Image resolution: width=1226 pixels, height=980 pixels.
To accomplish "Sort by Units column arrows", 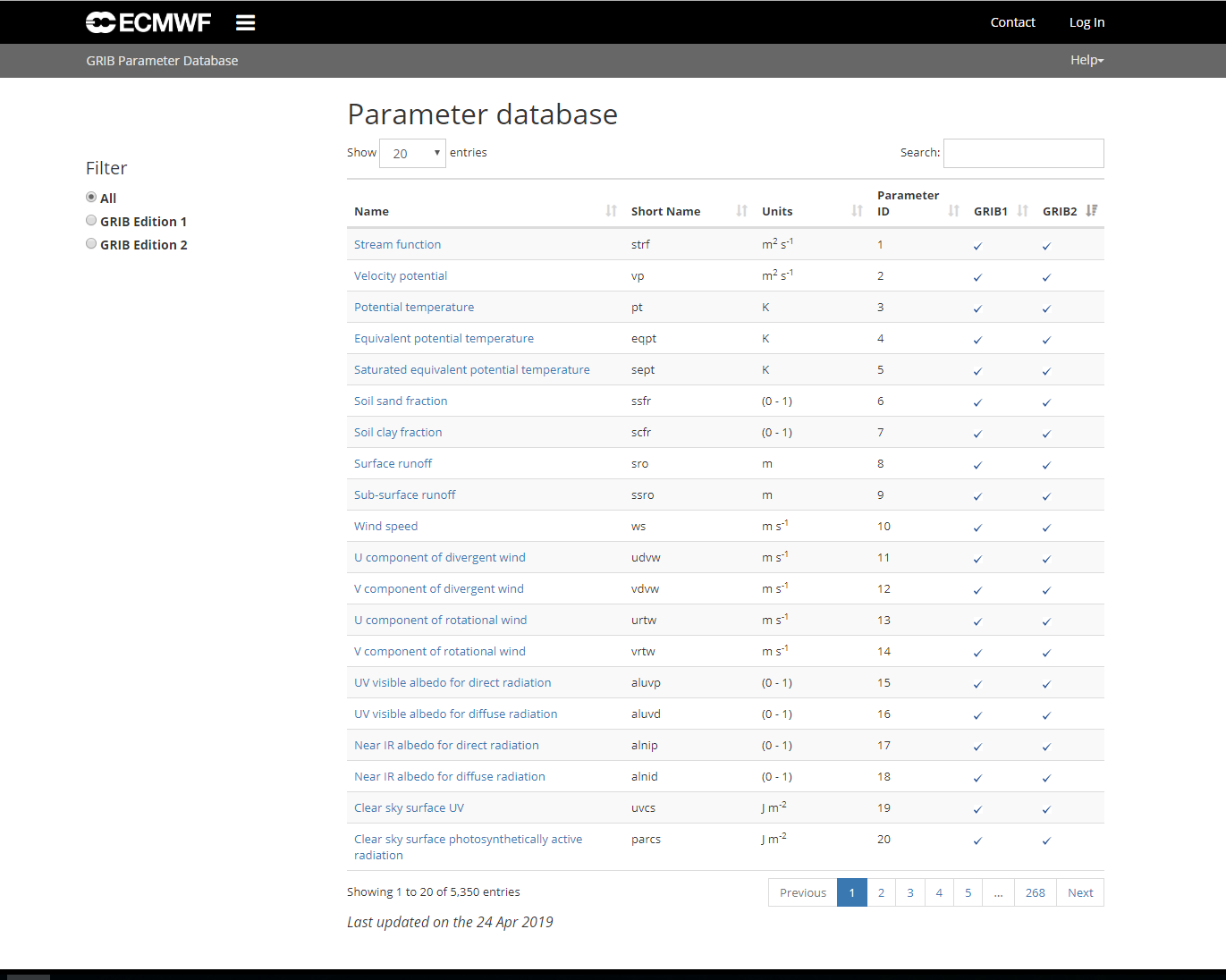I will tap(857, 211).
